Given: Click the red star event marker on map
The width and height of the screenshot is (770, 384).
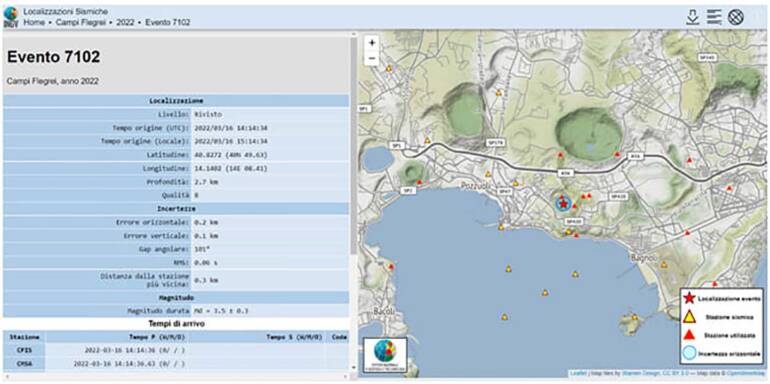Looking at the screenshot, I should (x=563, y=204).
